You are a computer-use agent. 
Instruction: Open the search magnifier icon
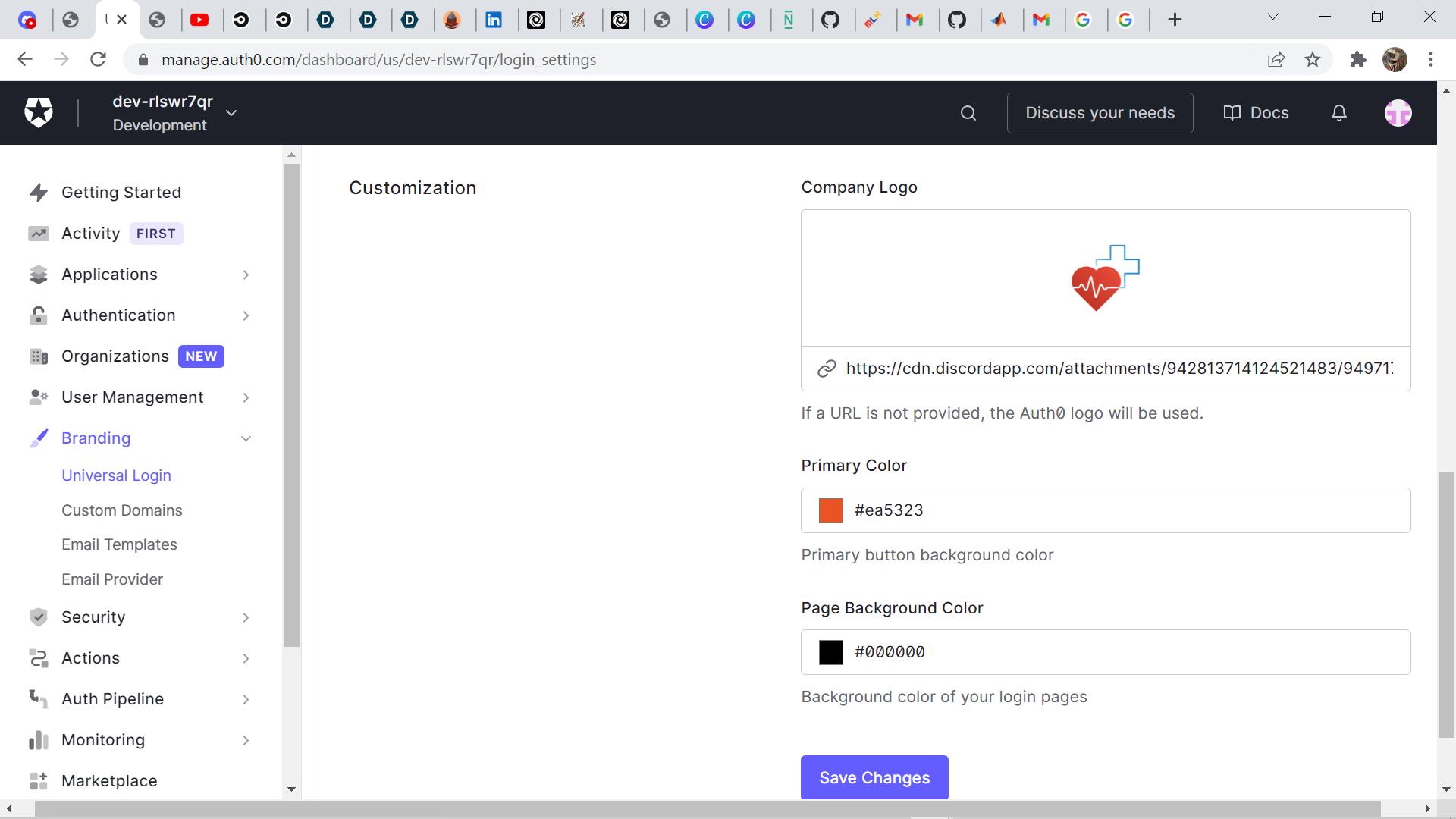point(968,113)
